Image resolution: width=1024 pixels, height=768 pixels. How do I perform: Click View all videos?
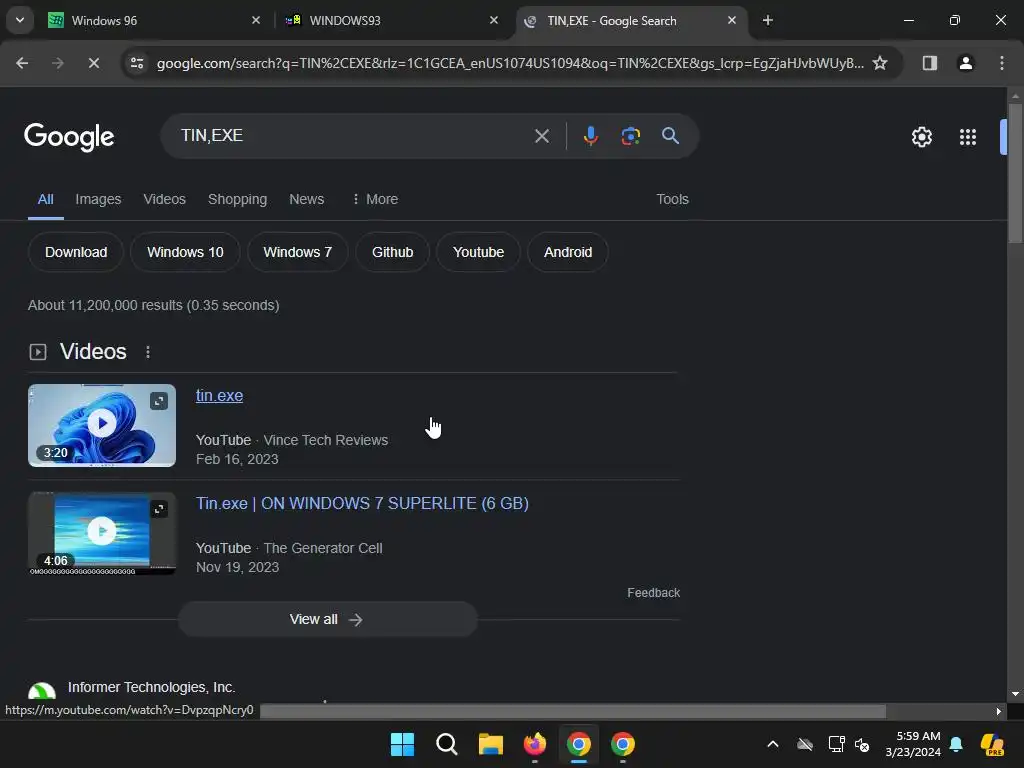328,619
